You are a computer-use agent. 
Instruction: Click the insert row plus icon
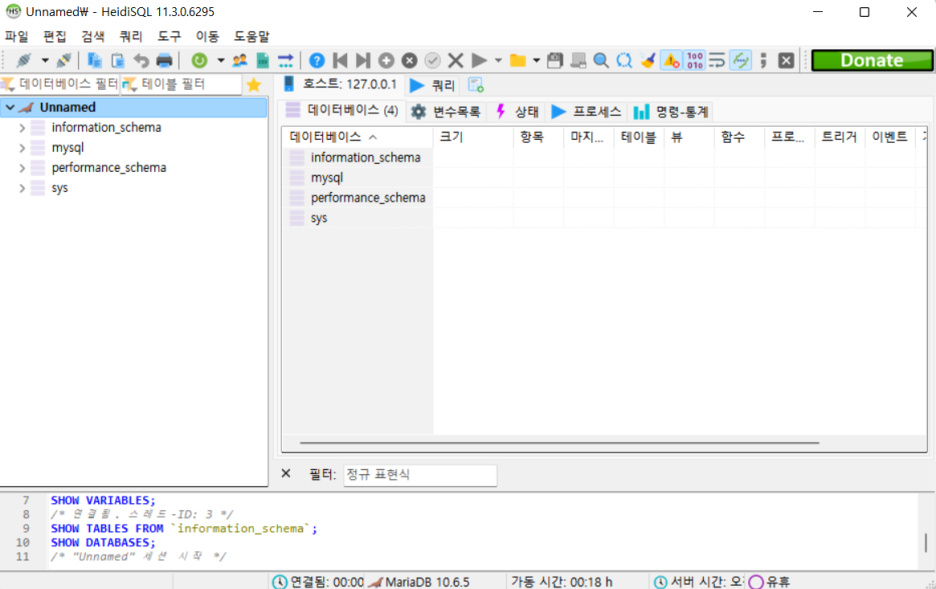pos(386,60)
